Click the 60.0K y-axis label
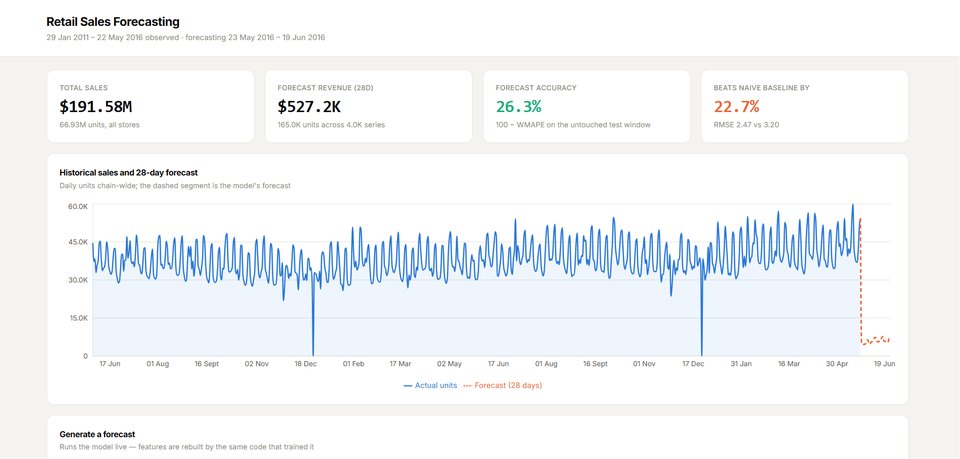This screenshot has width=960, height=459. point(78,207)
